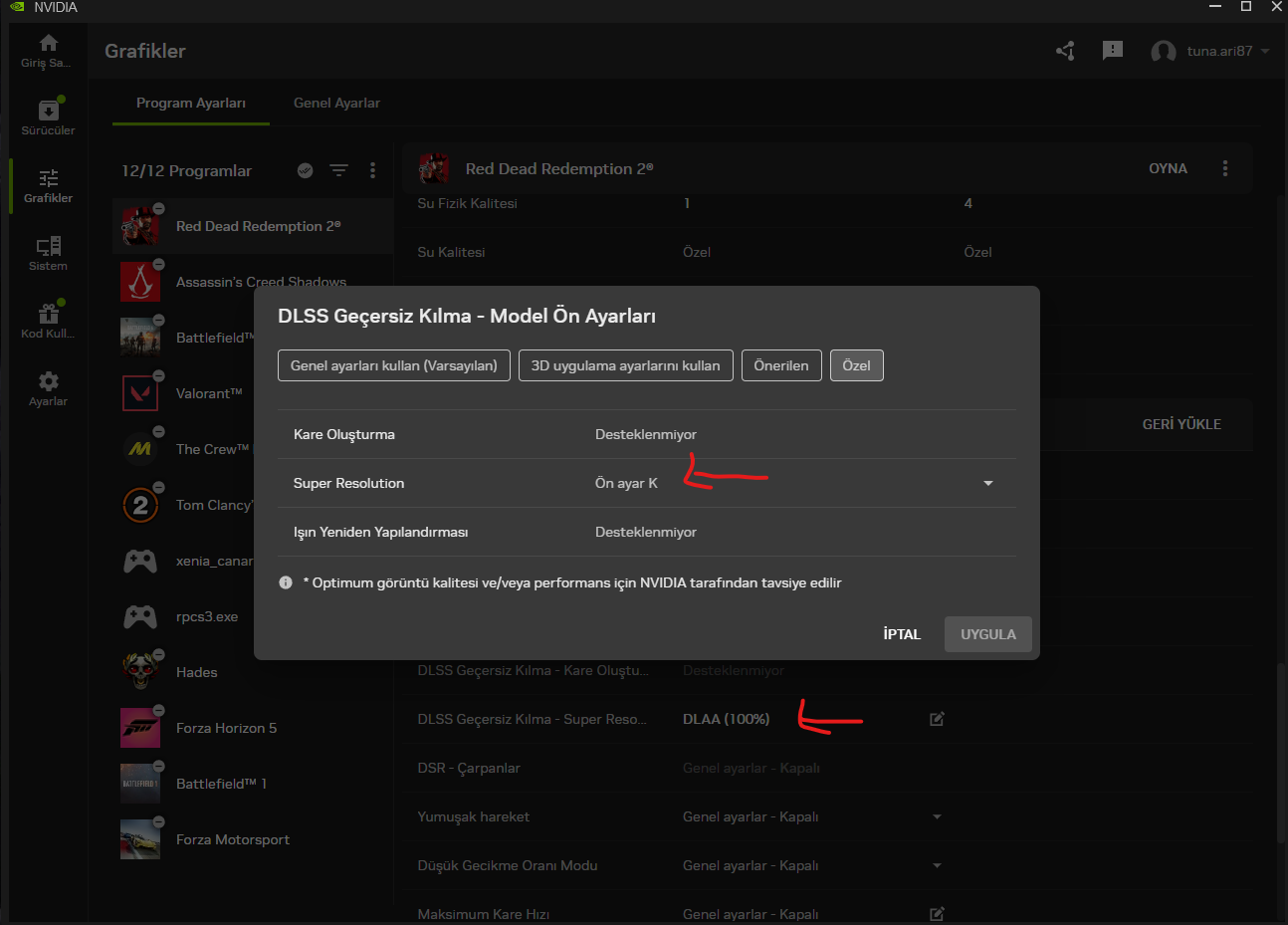
Task: Click the 'Kare Oluşturma' label in the dialog
Action: tap(344, 434)
